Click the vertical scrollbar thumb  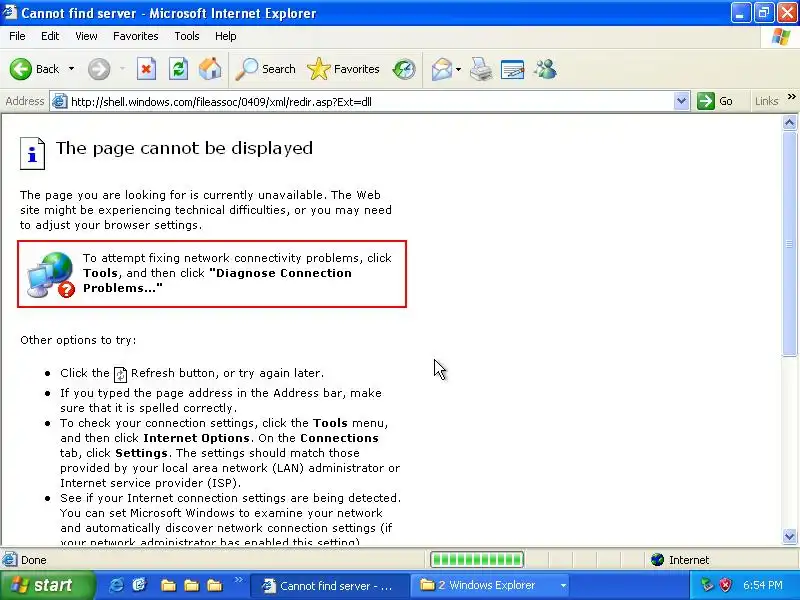click(x=789, y=243)
